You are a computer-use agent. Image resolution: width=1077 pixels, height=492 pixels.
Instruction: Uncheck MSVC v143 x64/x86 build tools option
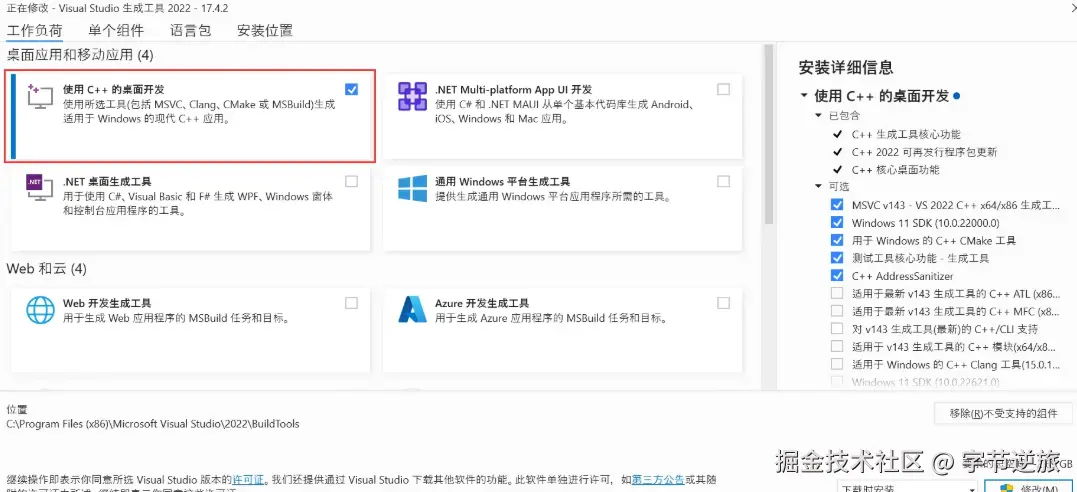pos(837,205)
